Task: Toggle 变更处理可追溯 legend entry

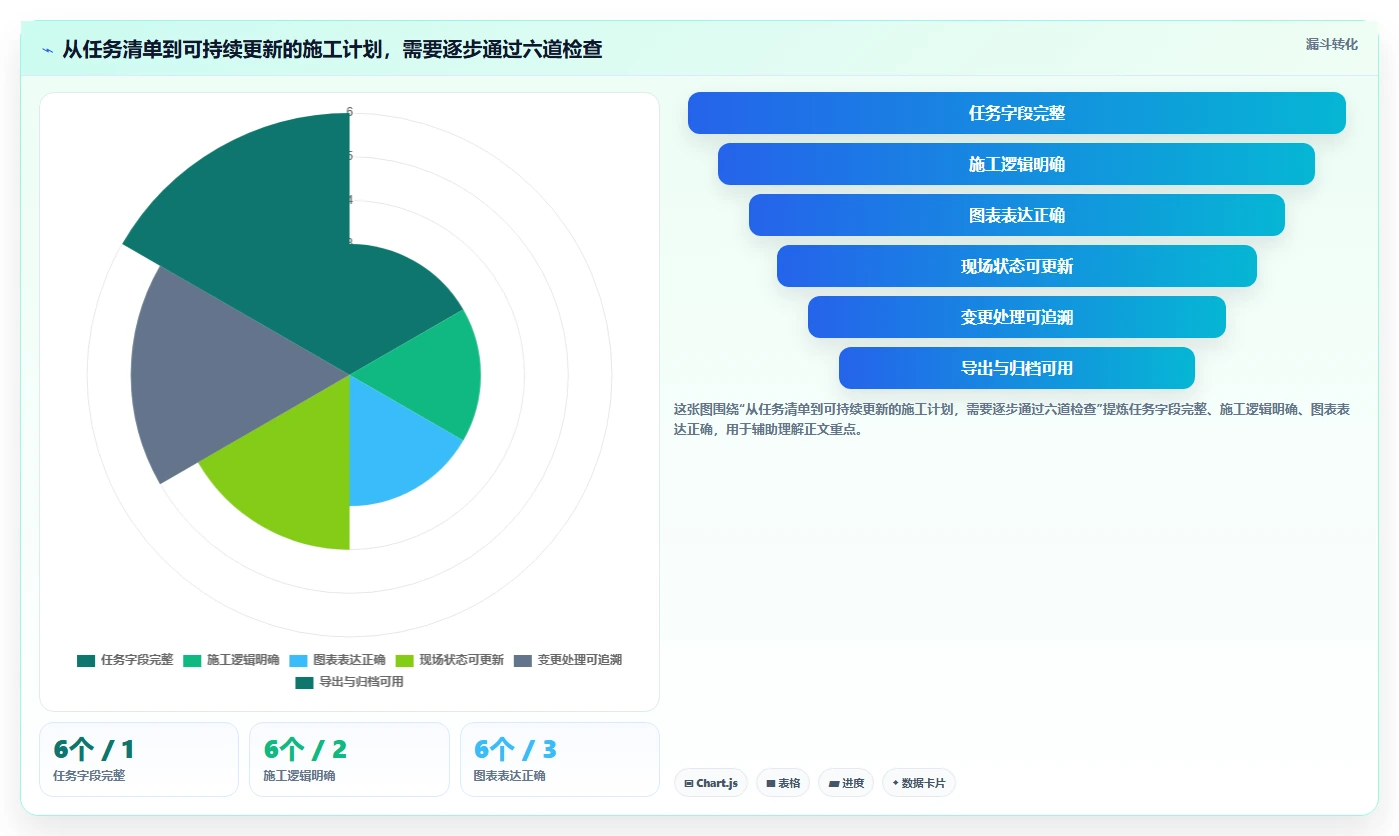Action: coord(567,660)
